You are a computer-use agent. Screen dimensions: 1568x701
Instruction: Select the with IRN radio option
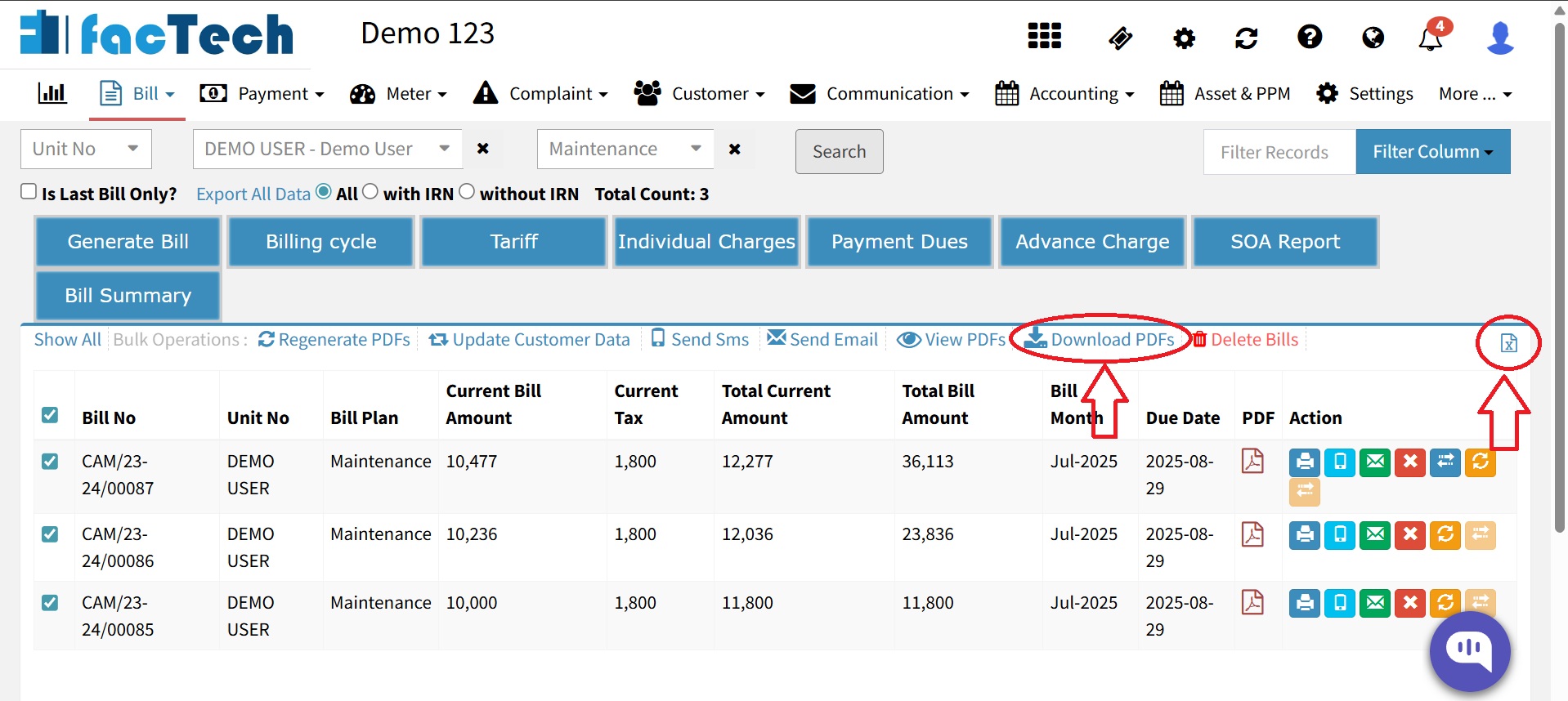[370, 192]
